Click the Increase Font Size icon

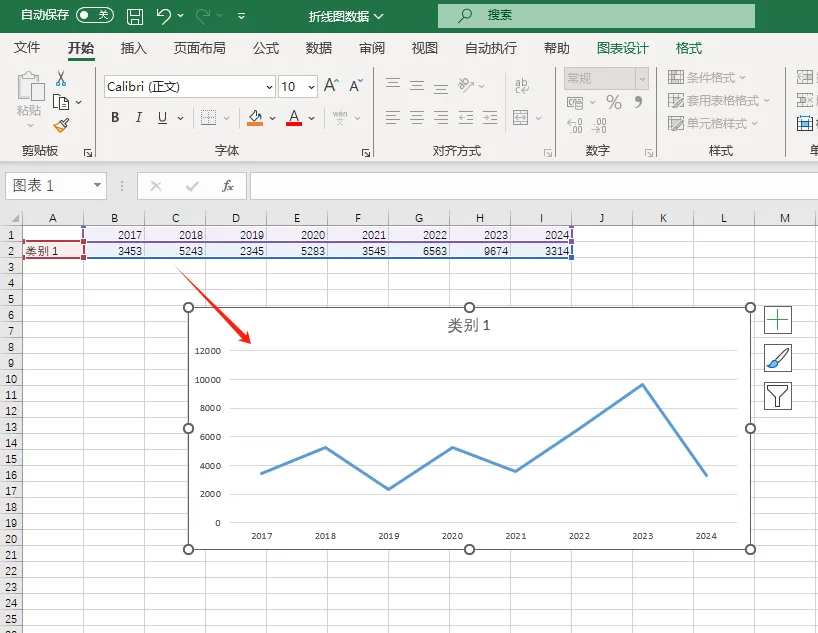[x=331, y=85]
